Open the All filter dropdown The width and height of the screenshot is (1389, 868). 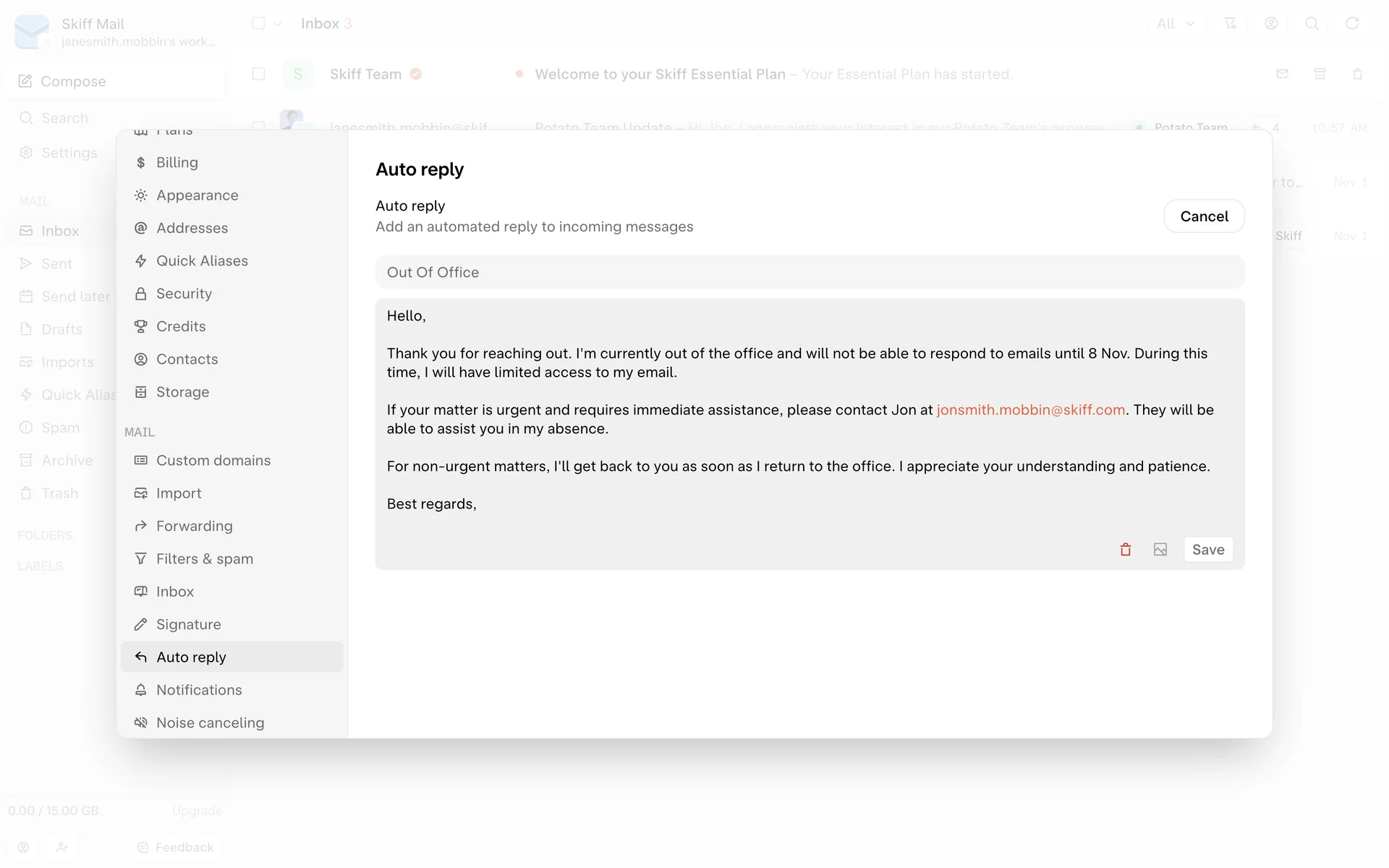click(1175, 24)
